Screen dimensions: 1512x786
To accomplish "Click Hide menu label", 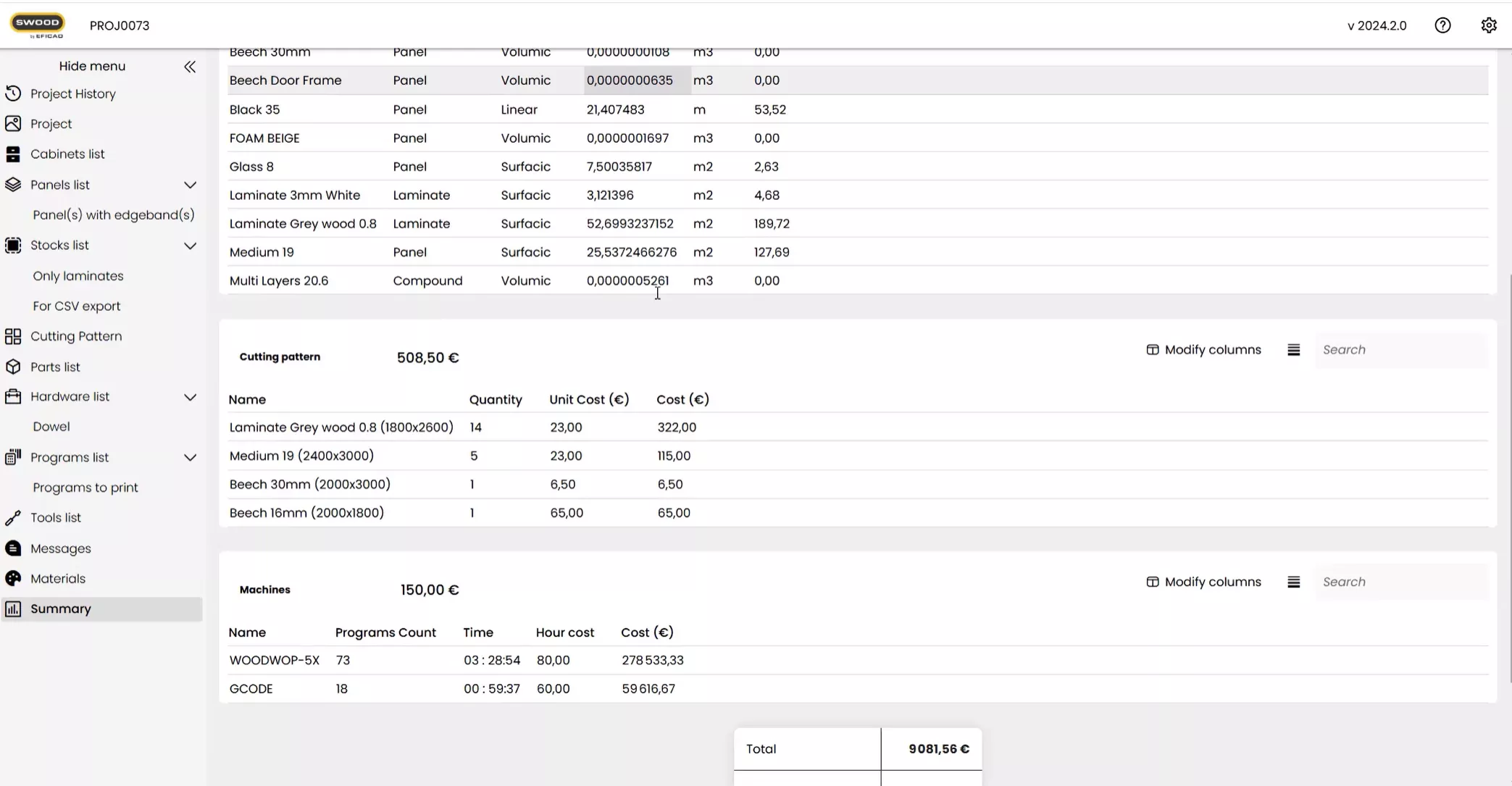I will click(92, 66).
